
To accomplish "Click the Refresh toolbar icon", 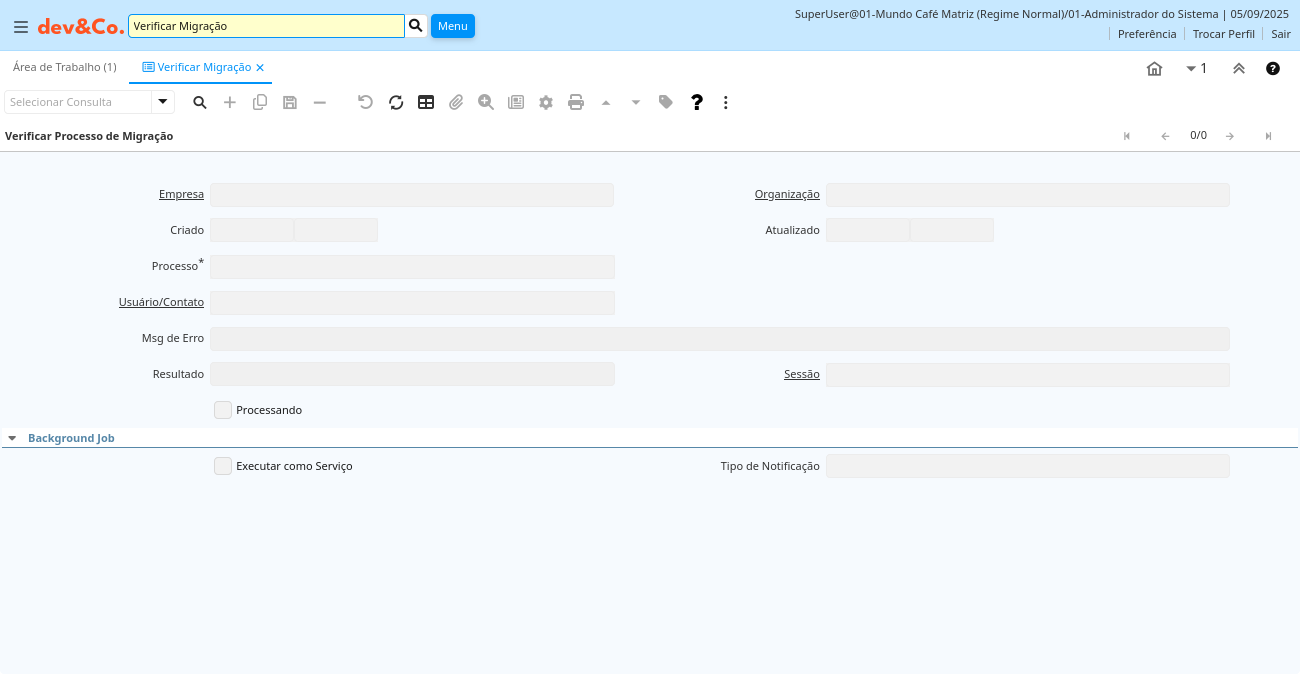I will pyautogui.click(x=396, y=102).
